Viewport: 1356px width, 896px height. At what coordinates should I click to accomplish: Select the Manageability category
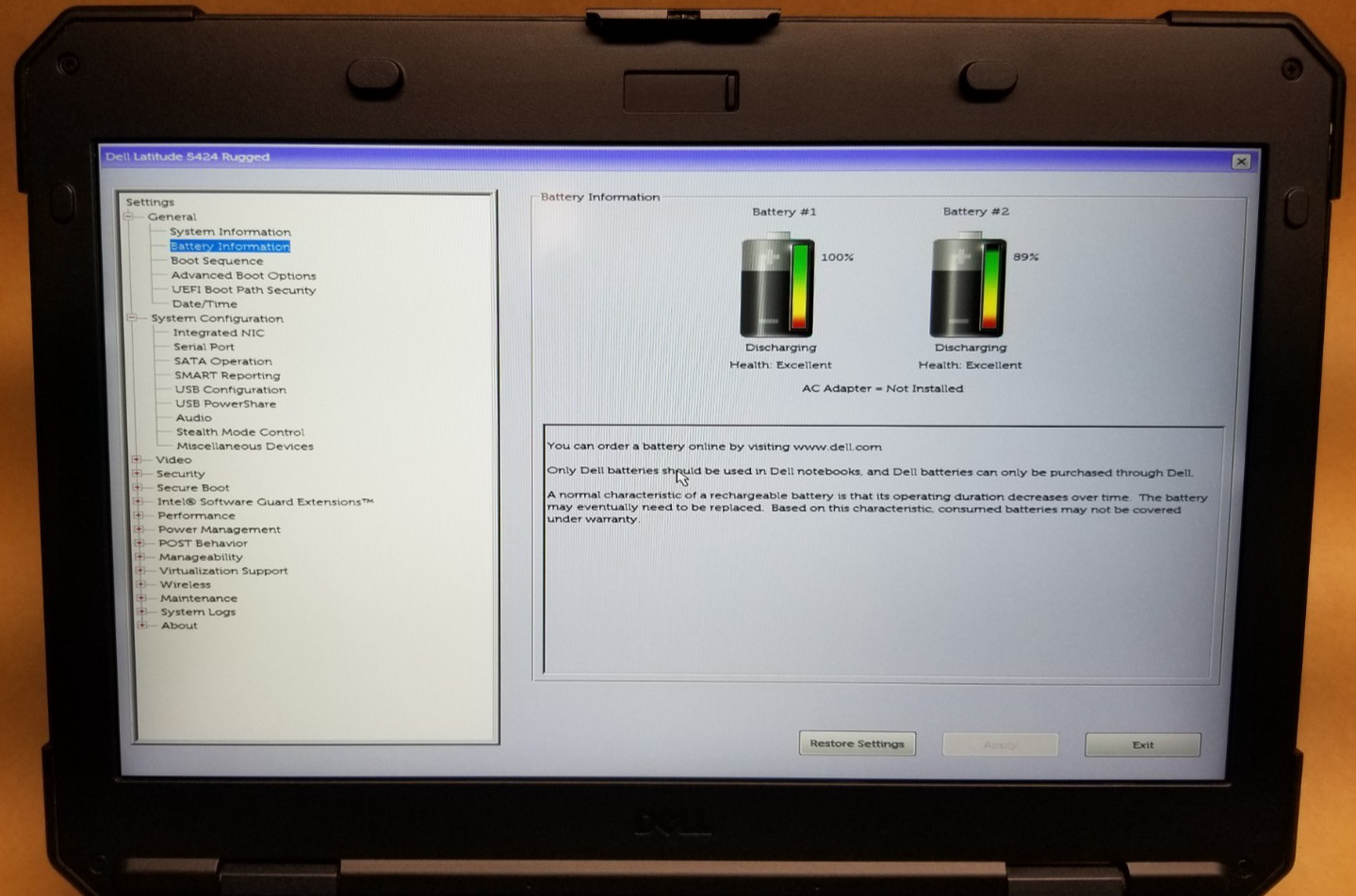coord(201,557)
